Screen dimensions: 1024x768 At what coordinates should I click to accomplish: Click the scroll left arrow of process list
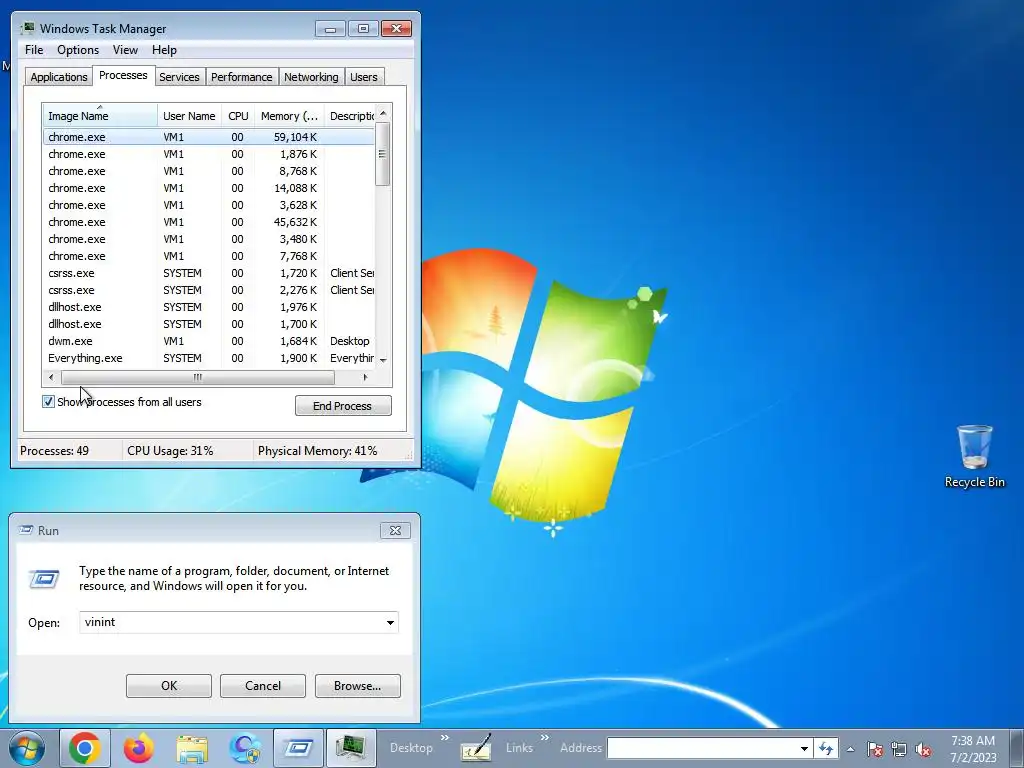(52, 377)
